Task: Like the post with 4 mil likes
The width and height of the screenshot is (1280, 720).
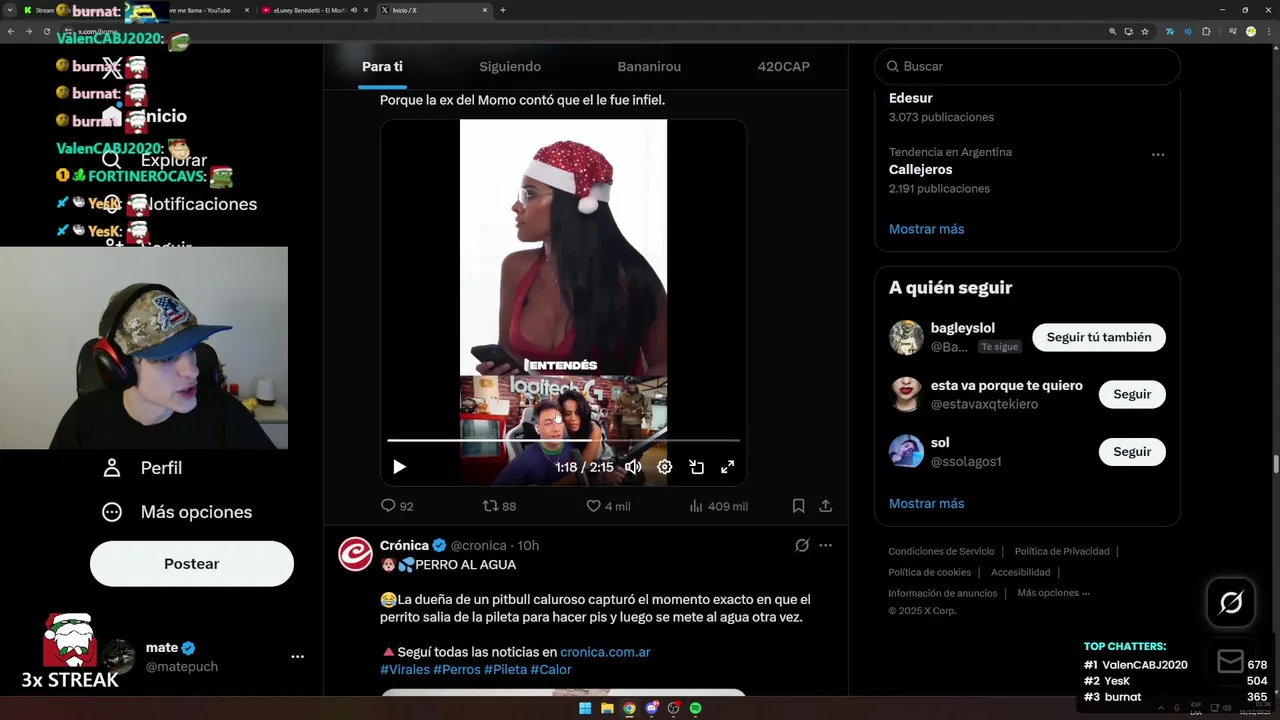Action: tap(608, 506)
